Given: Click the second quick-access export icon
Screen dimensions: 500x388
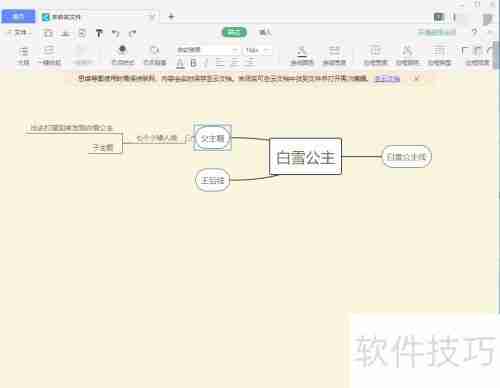Looking at the screenshot, I should [66, 33].
